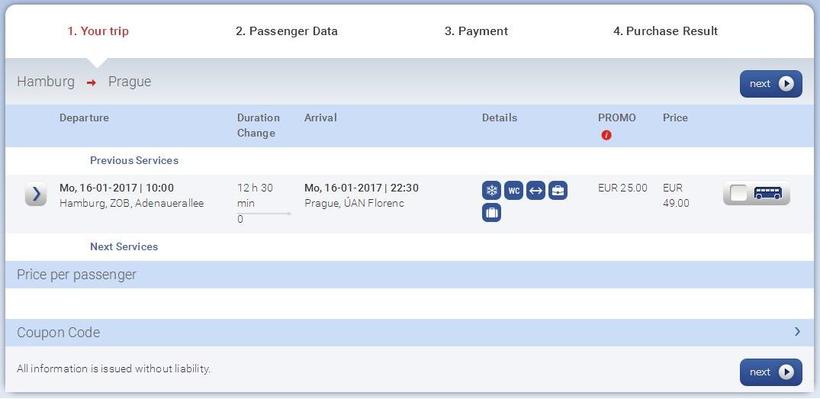Click the red arrow between Hamburg and Prague

point(92,83)
